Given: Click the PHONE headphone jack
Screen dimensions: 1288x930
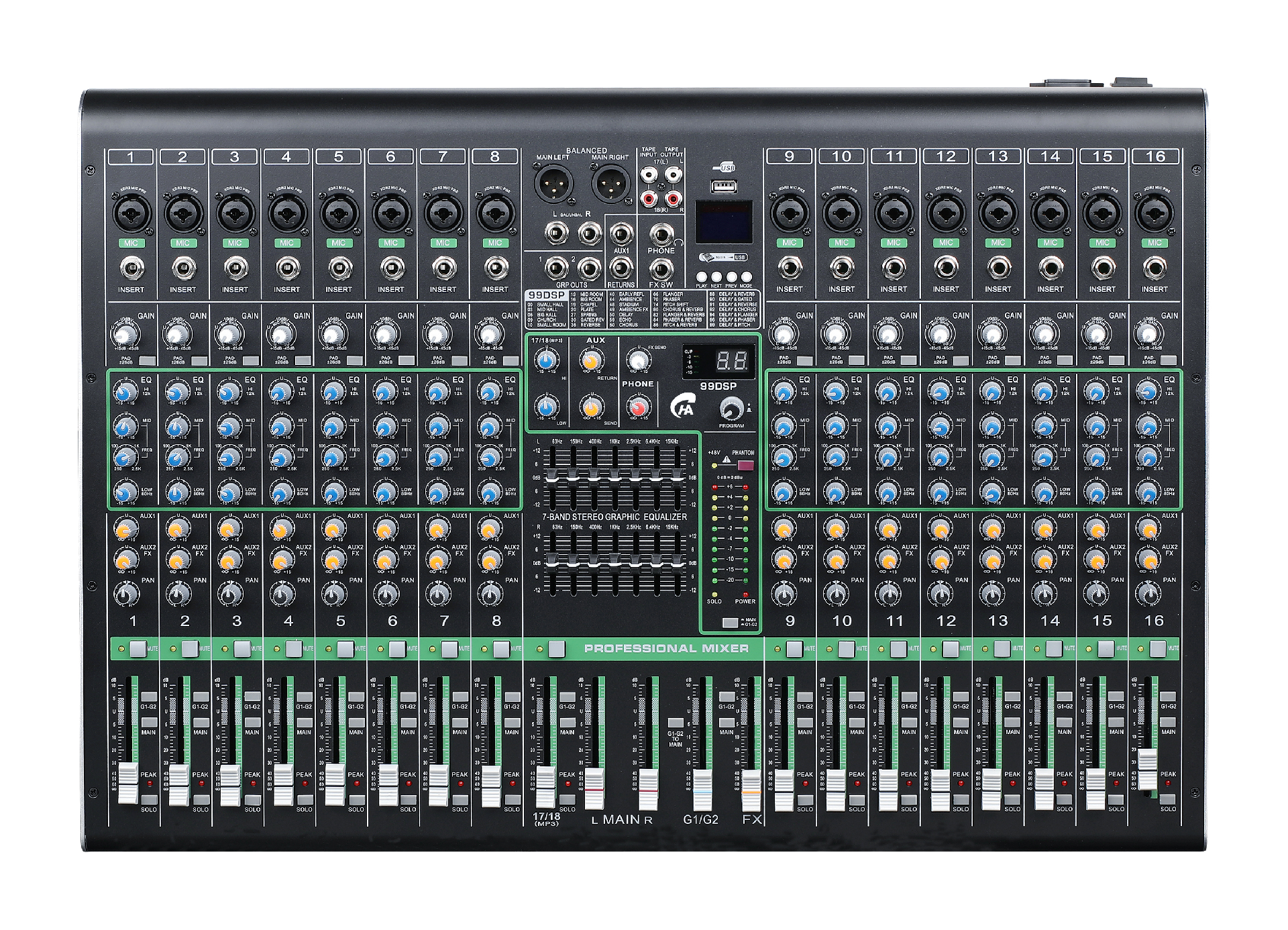Looking at the screenshot, I should (661, 235).
